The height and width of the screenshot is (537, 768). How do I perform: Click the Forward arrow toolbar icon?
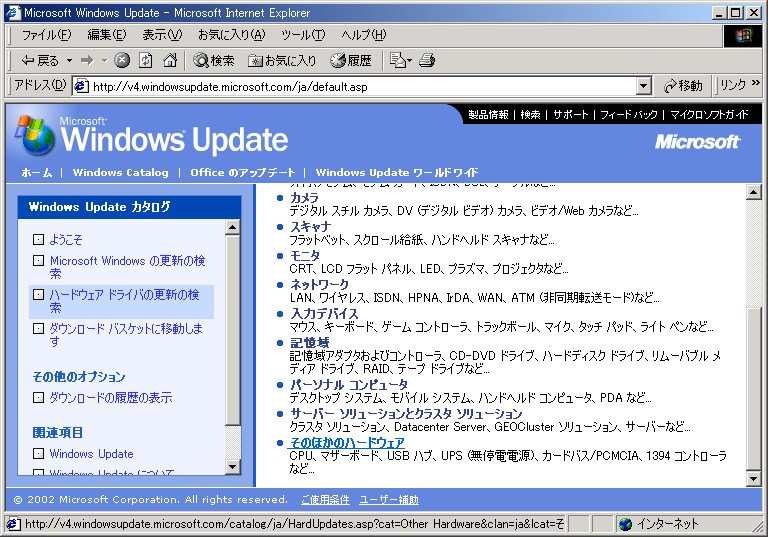click(87, 61)
